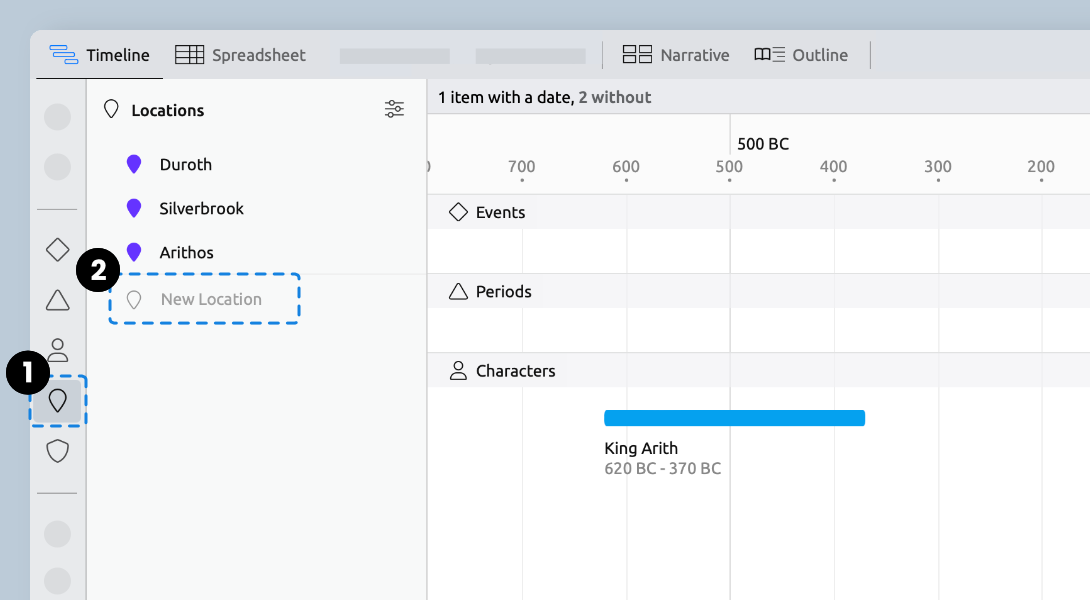The width and height of the screenshot is (1090, 600).
Task: Select the Arithos location
Action: (x=186, y=252)
